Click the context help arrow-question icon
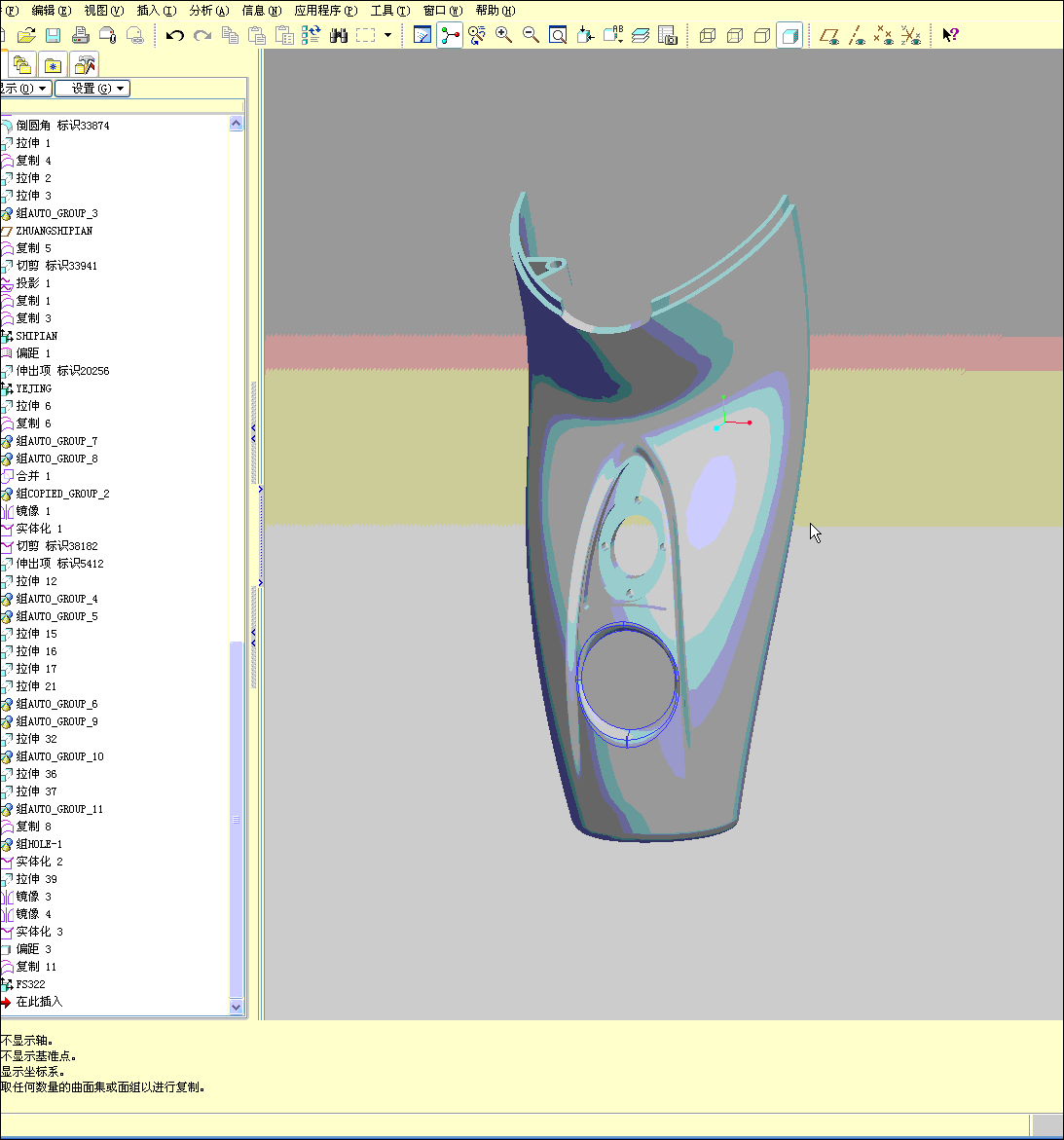This screenshot has height=1140, width=1064. coord(950,35)
